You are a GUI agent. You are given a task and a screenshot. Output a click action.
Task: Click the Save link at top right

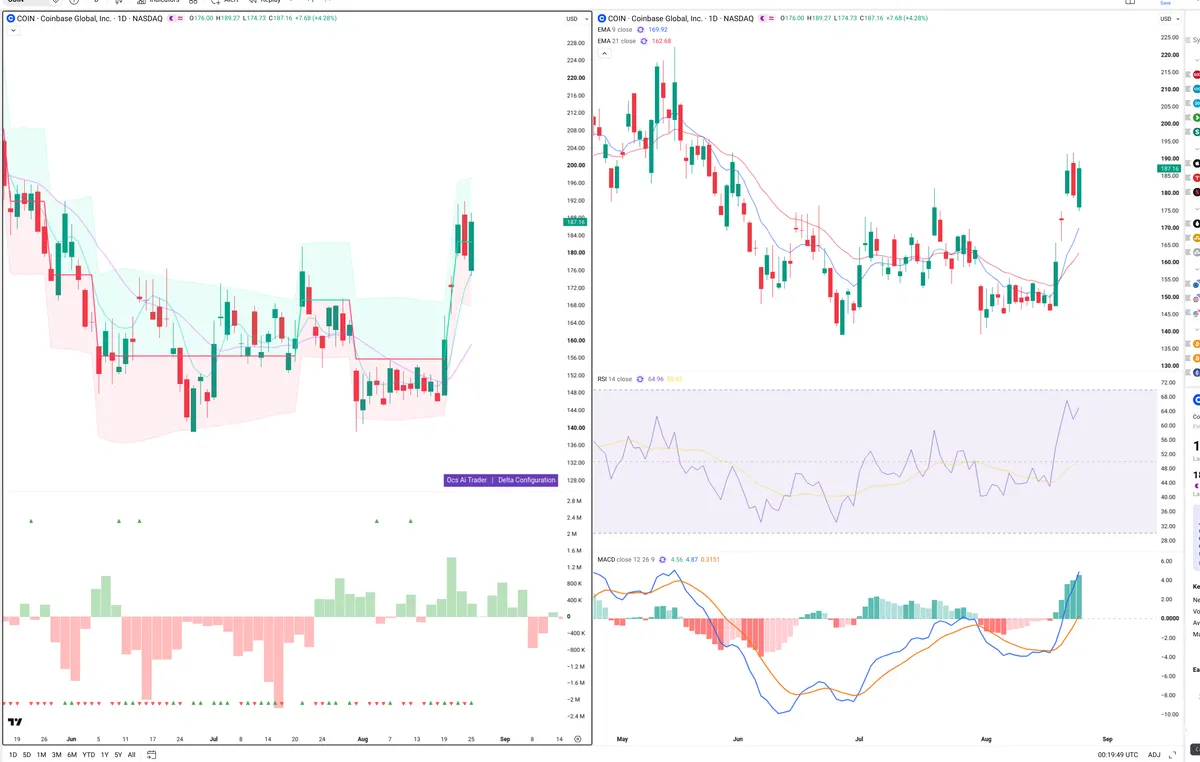click(x=1164, y=3)
